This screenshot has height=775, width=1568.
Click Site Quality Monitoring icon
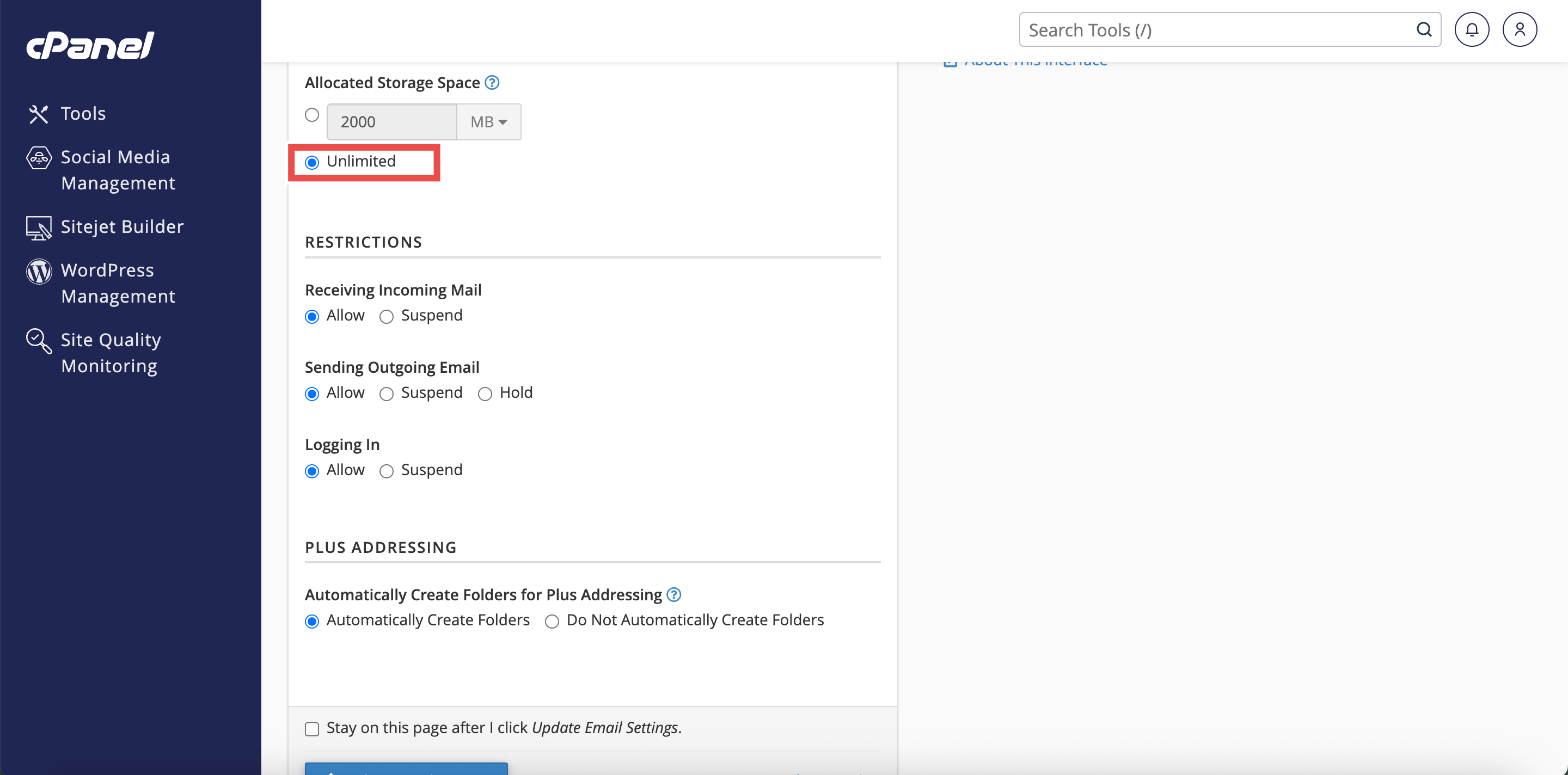38,341
